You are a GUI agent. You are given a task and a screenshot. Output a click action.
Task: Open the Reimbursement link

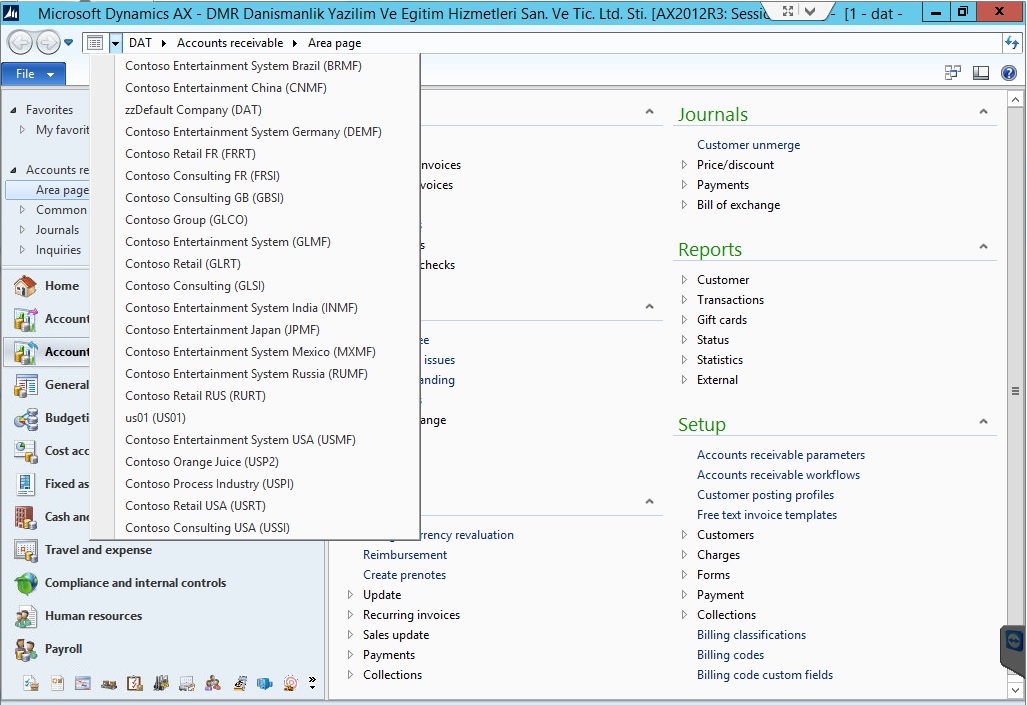[405, 554]
